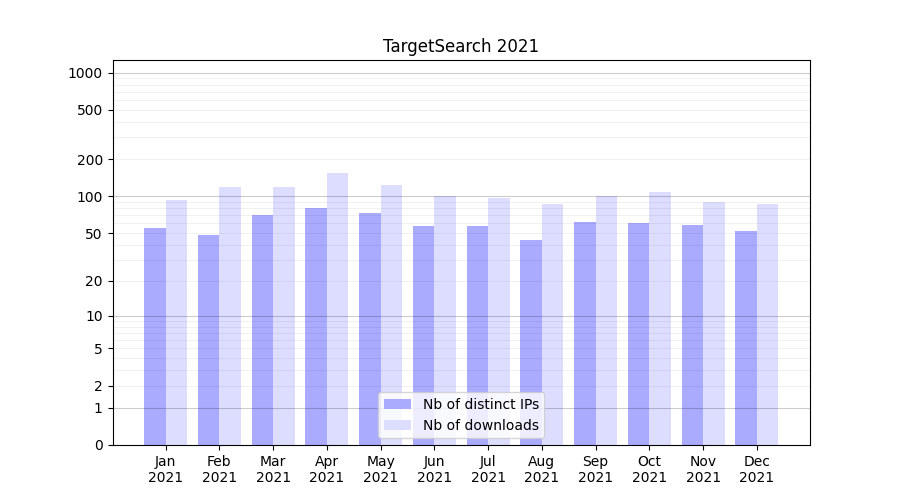Click the dark blue distinct IPs legend swatch
Viewport: 900px width, 500px height.
coord(397,404)
